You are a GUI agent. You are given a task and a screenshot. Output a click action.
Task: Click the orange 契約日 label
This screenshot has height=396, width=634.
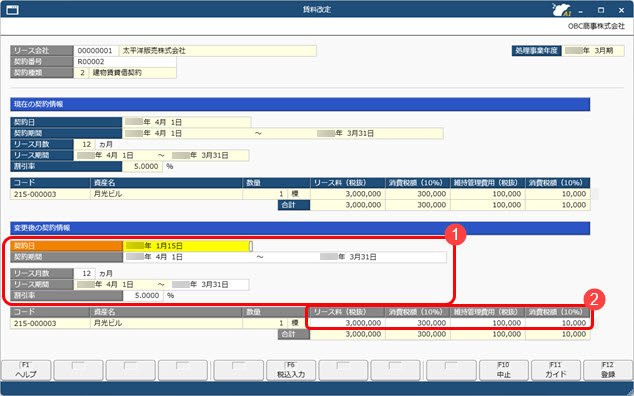(x=67, y=246)
